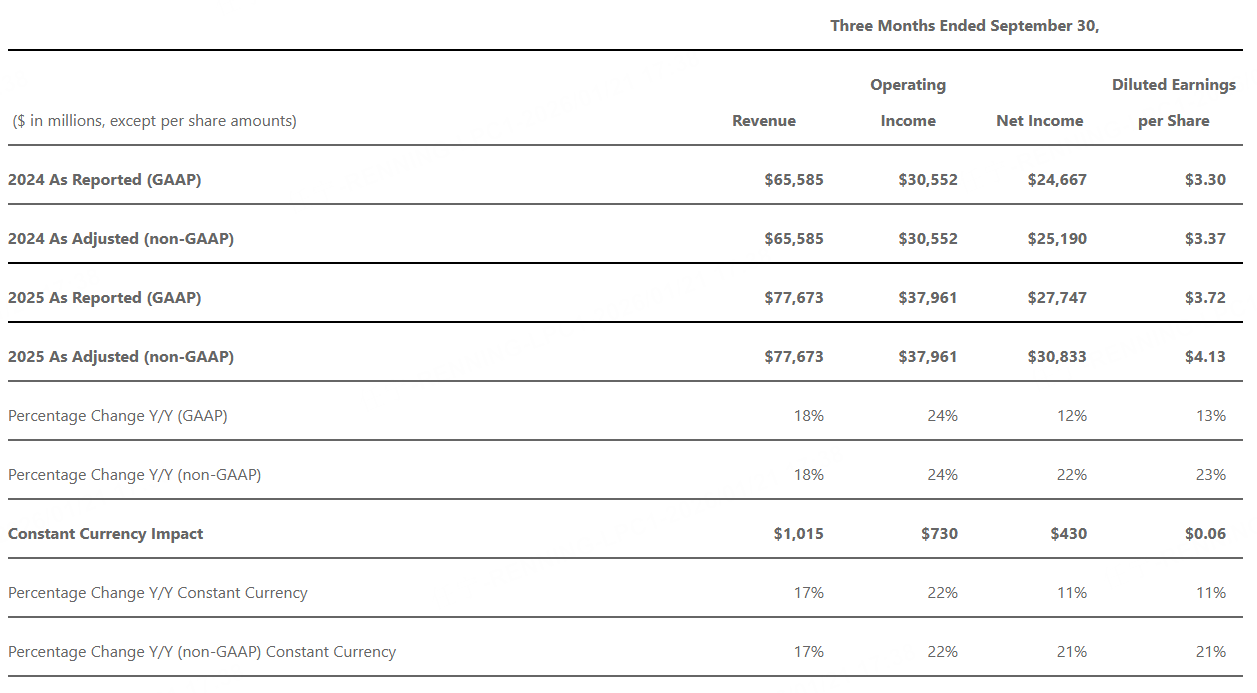1257x693 pixels.
Task: Select the Net Income column header
Action: [x=1040, y=121]
